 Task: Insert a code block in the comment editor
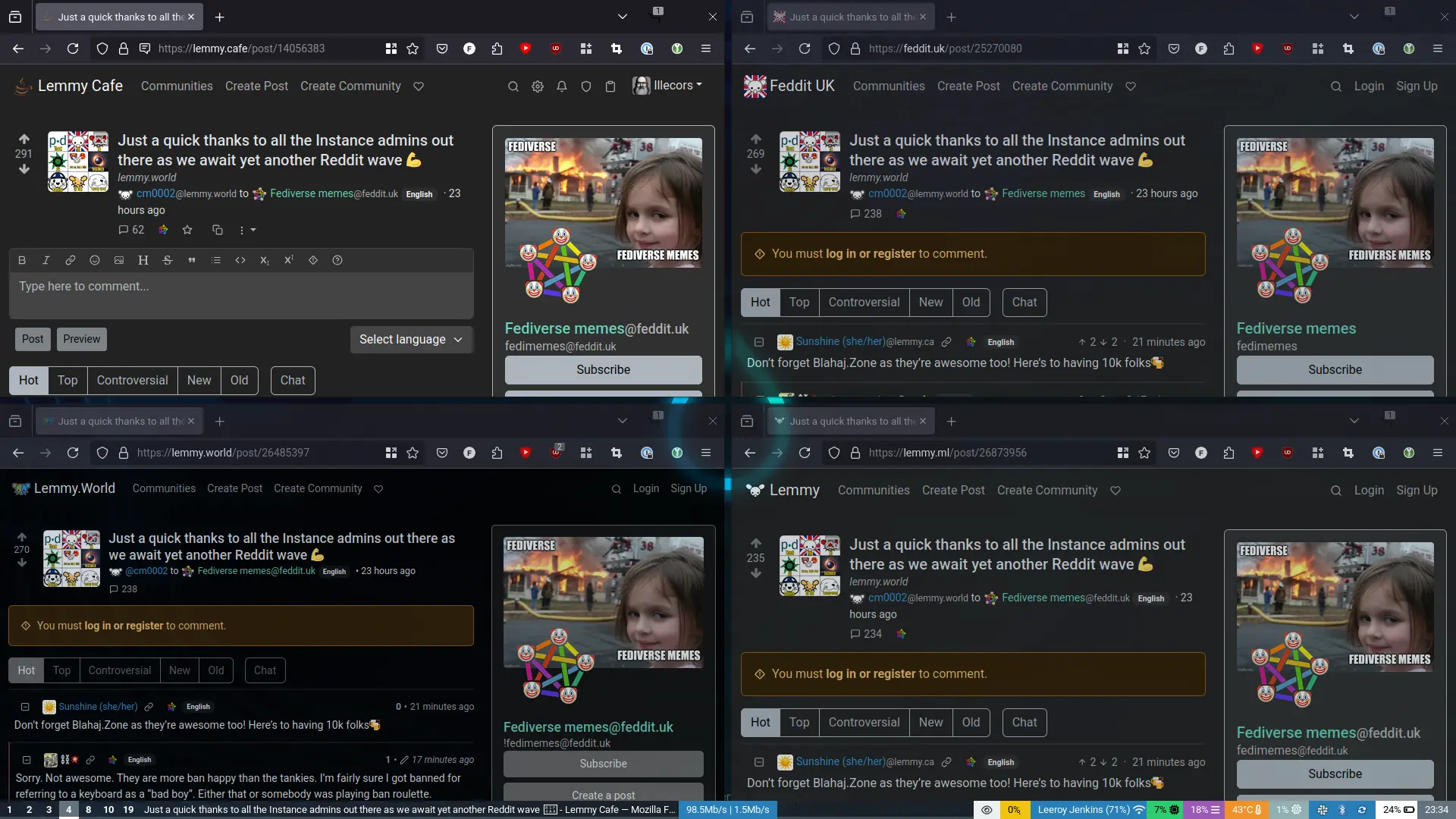(240, 260)
